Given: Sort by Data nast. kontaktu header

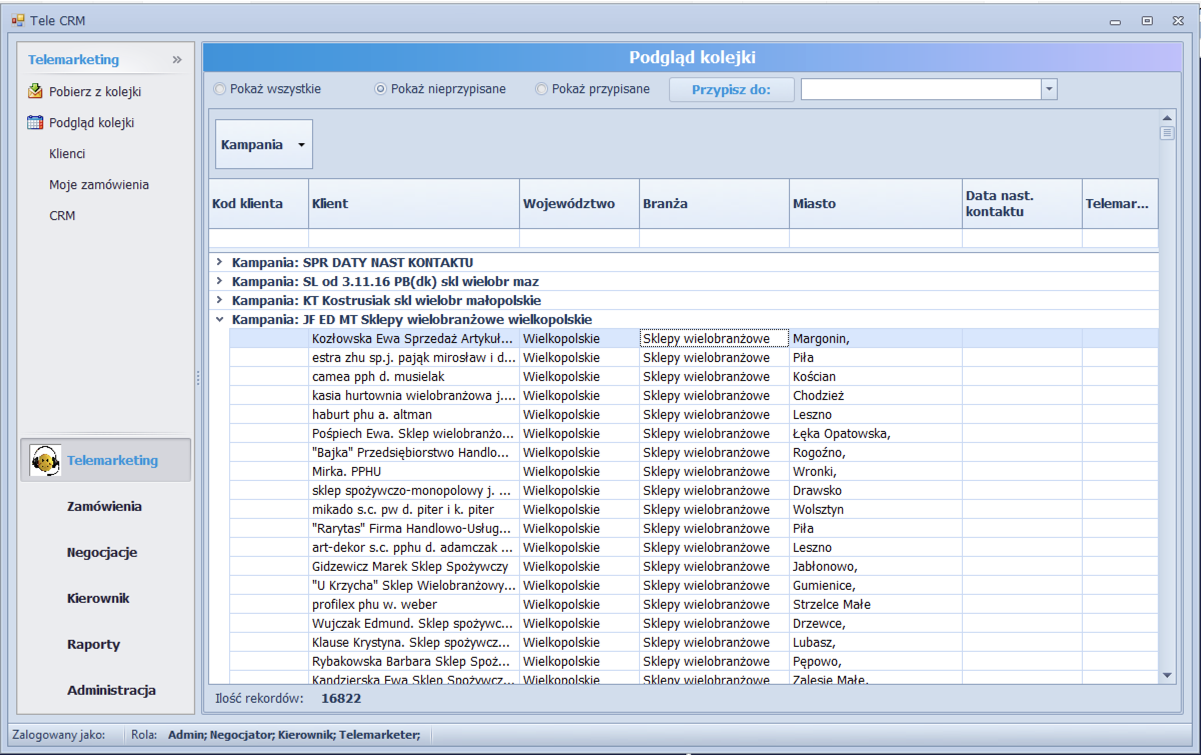Looking at the screenshot, I should tap(1022, 204).
